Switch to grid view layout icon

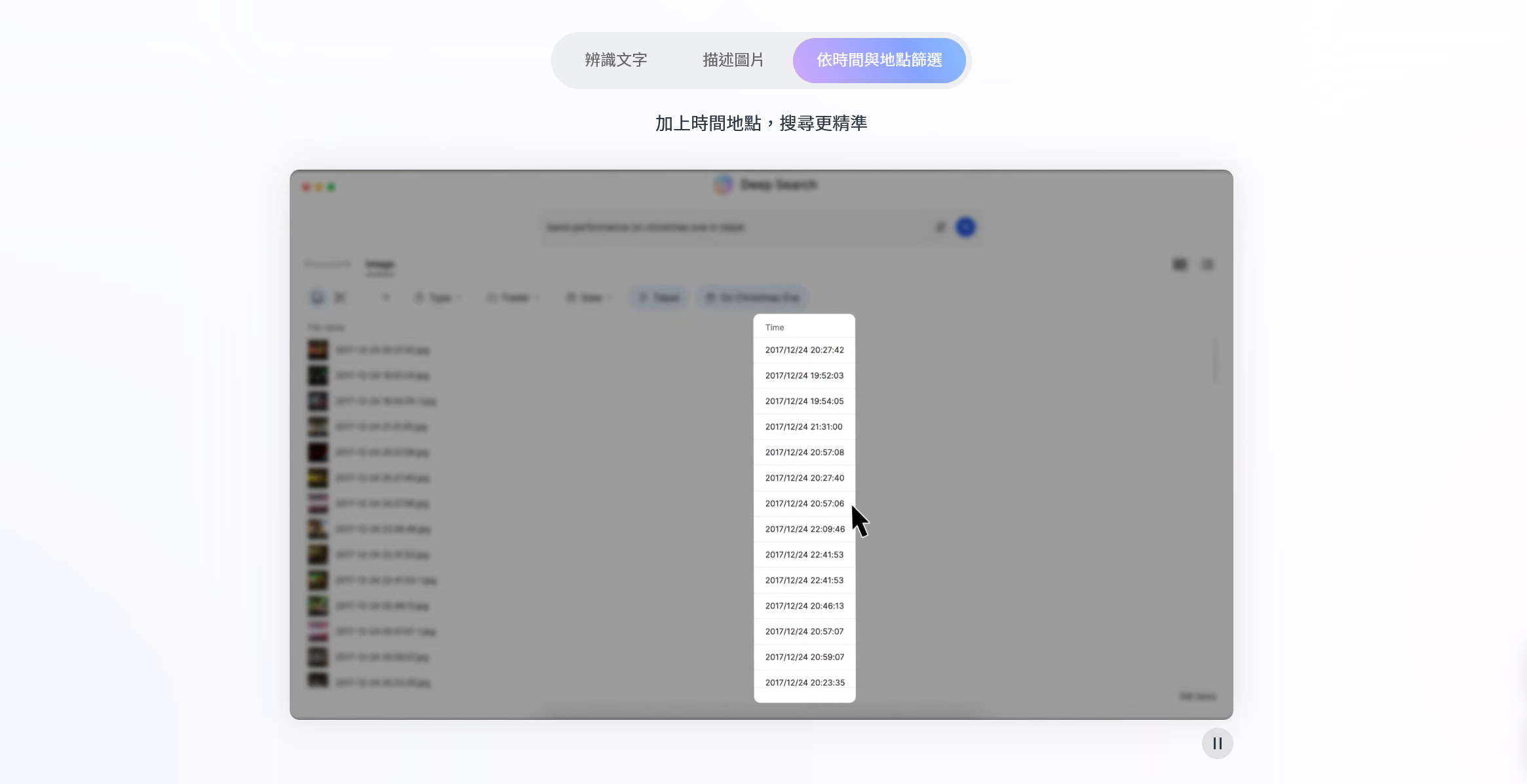click(x=1180, y=265)
